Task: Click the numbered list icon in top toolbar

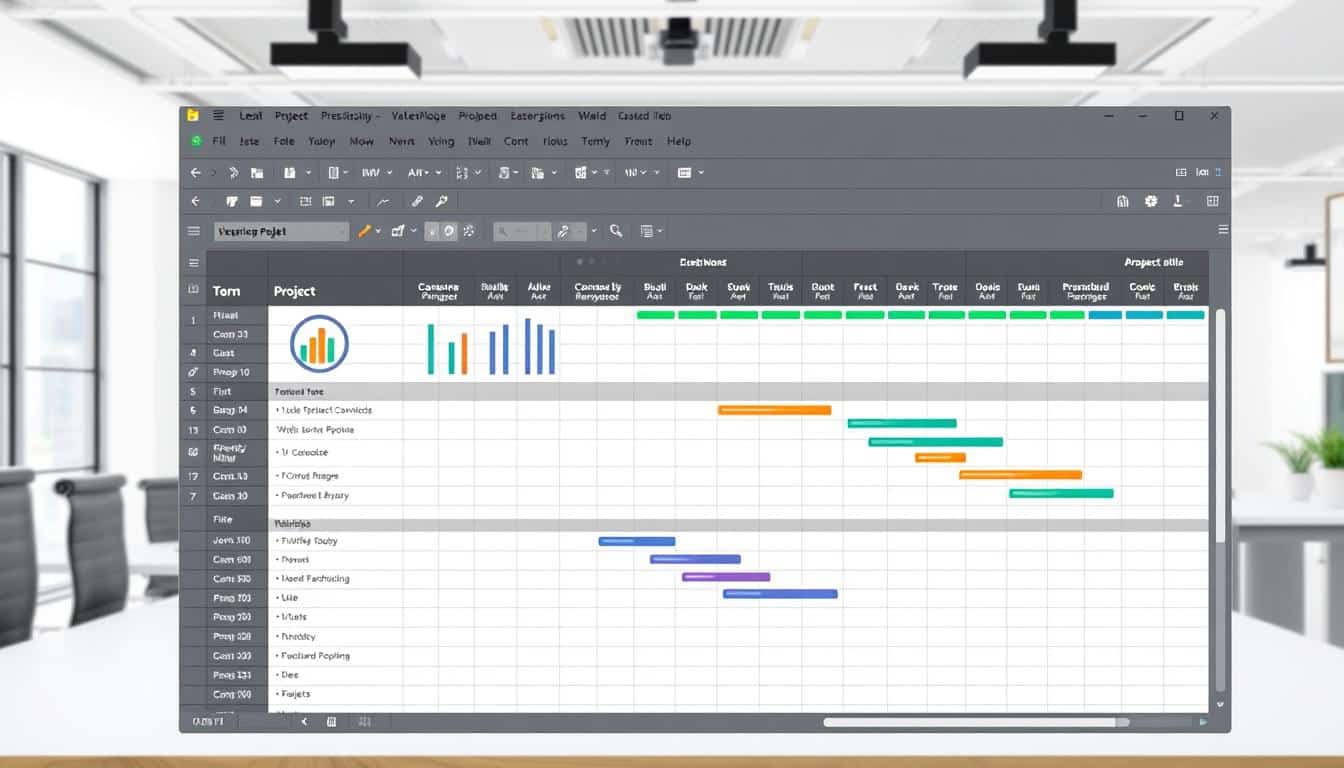Action: (462, 173)
